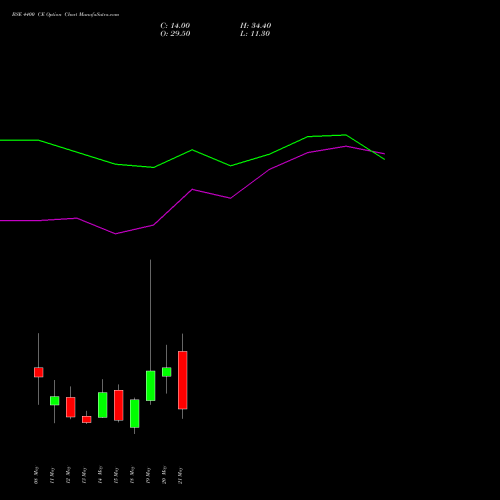The image size is (500, 500).
Task: Click the open value O: 29.50
Action: tap(175, 34)
